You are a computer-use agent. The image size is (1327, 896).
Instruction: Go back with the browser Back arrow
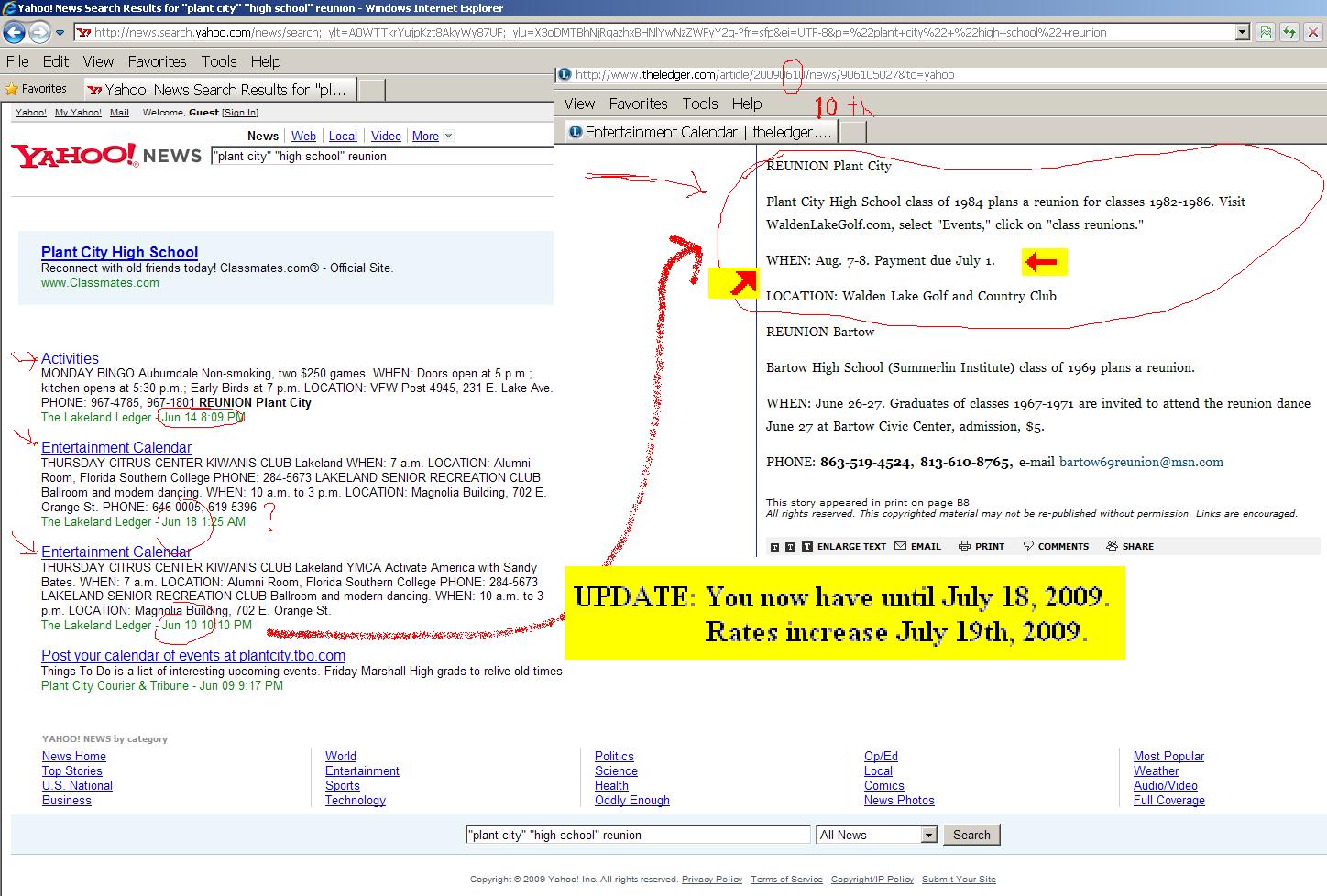[14, 32]
